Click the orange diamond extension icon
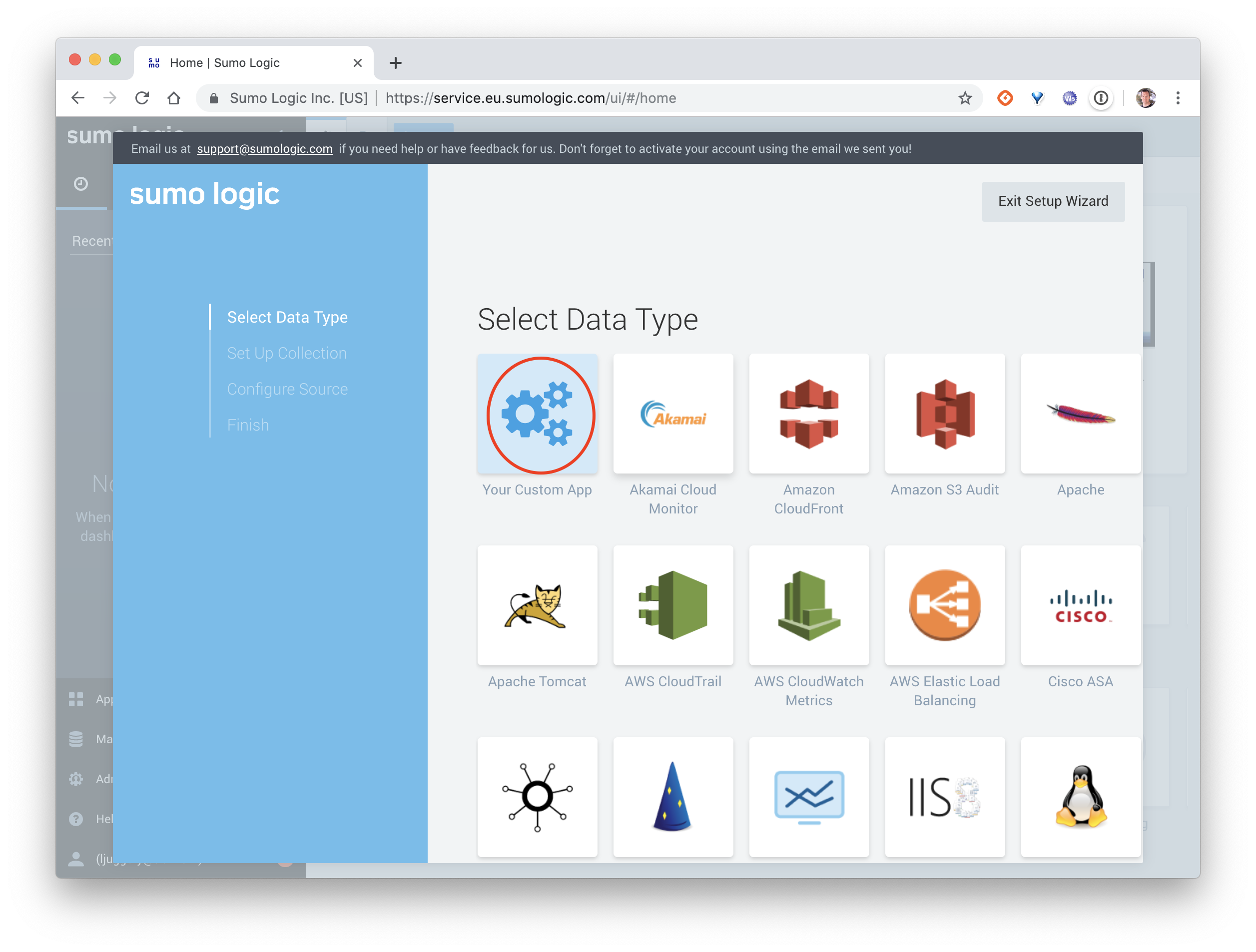 pyautogui.click(x=1005, y=98)
